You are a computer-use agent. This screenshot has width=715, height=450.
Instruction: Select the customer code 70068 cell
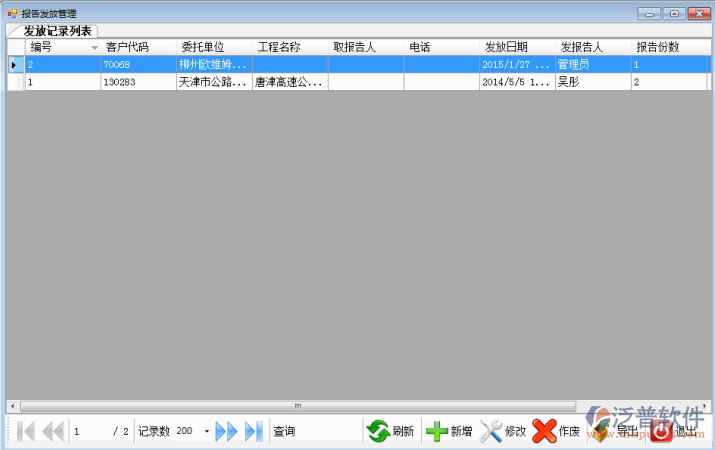(138, 64)
